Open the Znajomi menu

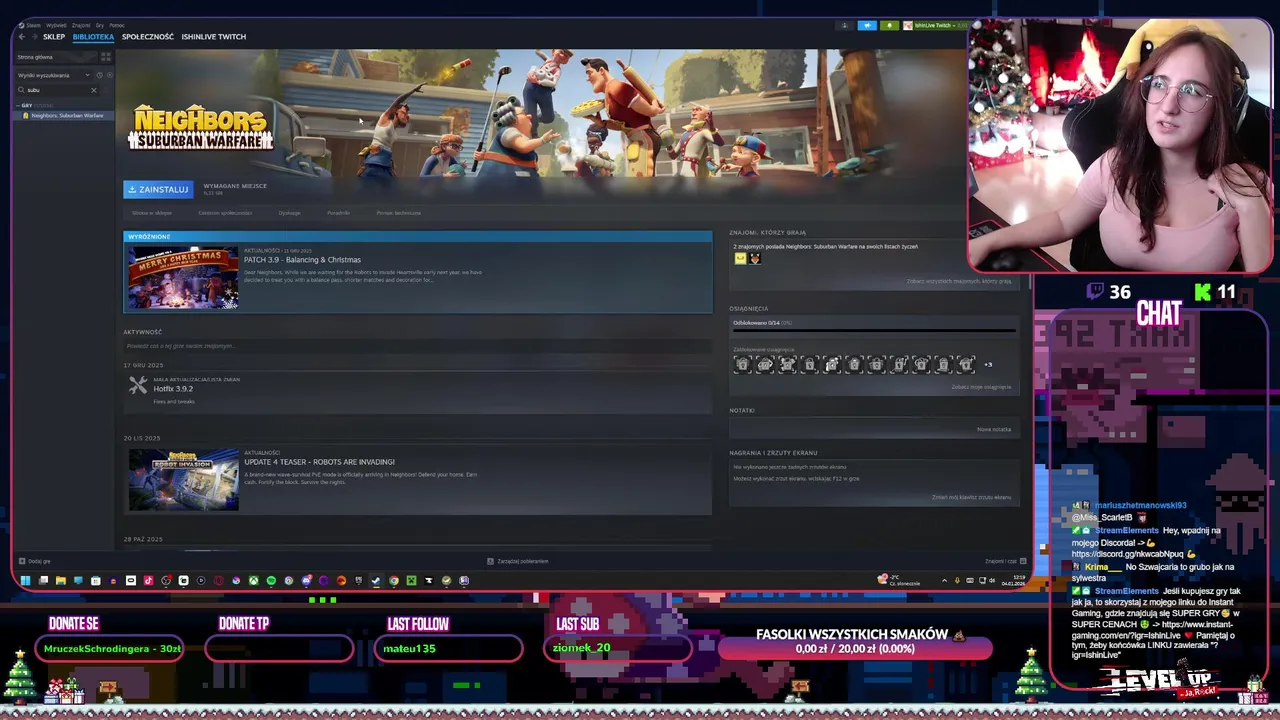81,25
